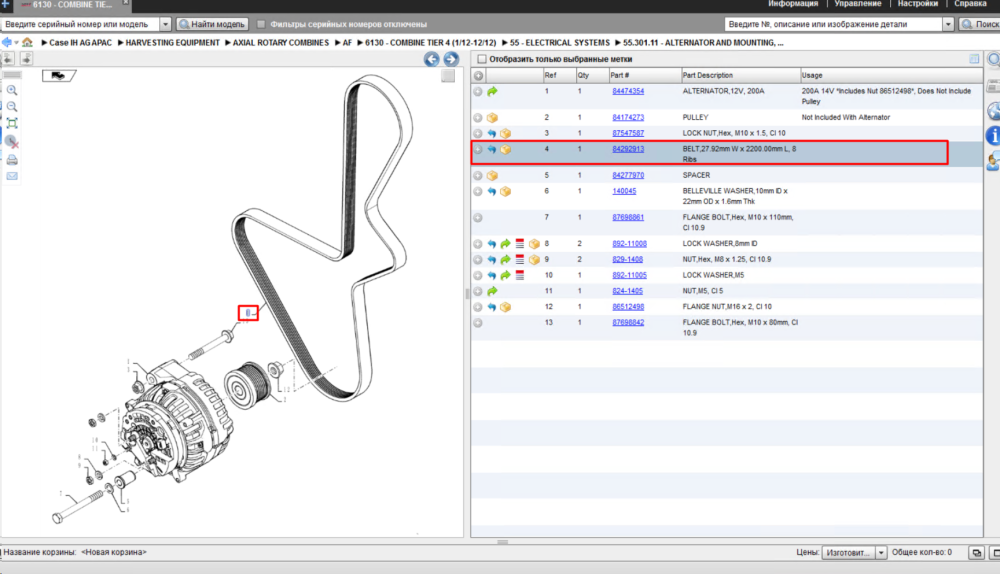Open part number 140045 link
Viewport: 1000px width, 574px height.
[x=624, y=191]
